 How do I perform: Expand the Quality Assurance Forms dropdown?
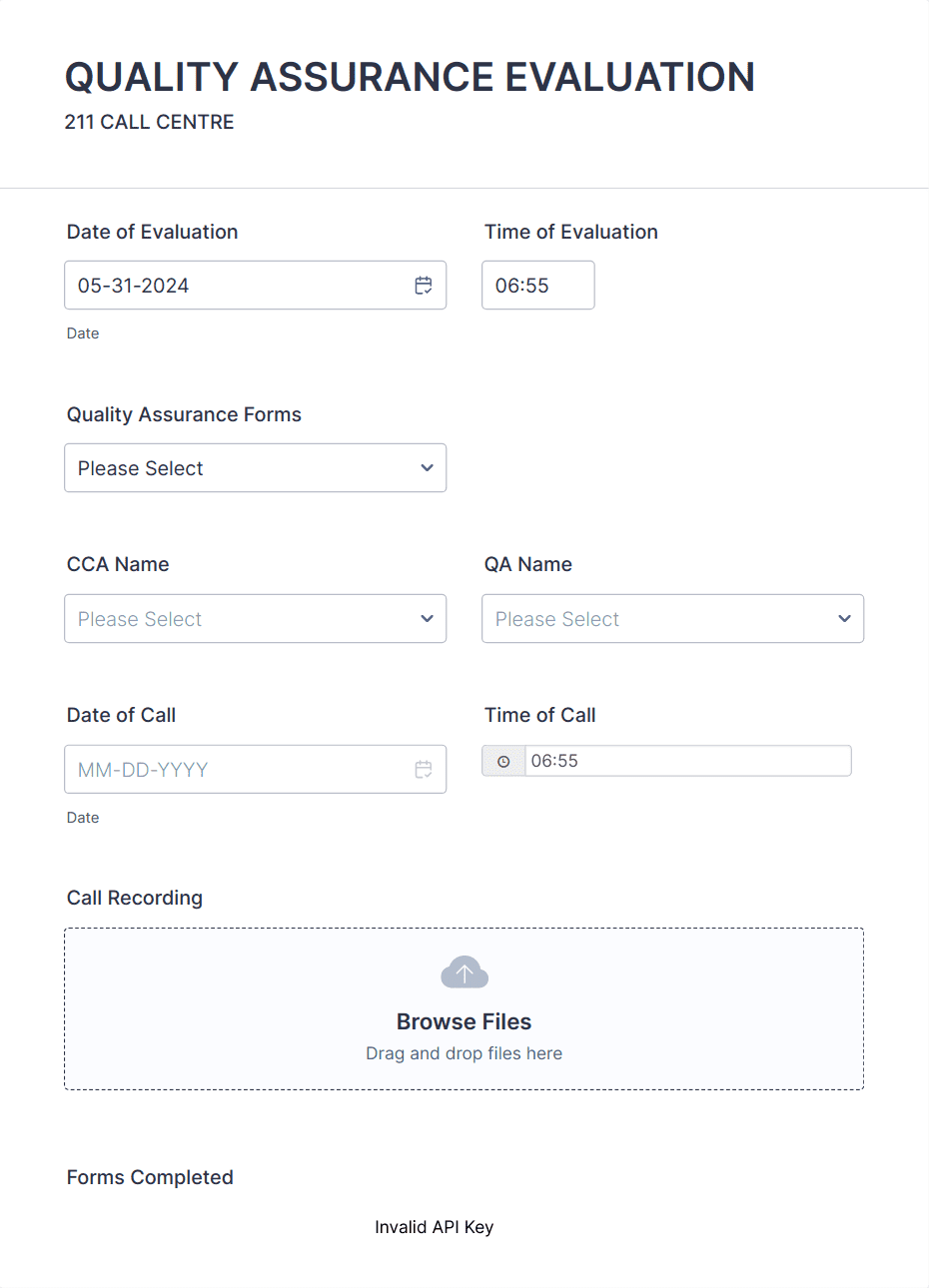[x=255, y=468]
